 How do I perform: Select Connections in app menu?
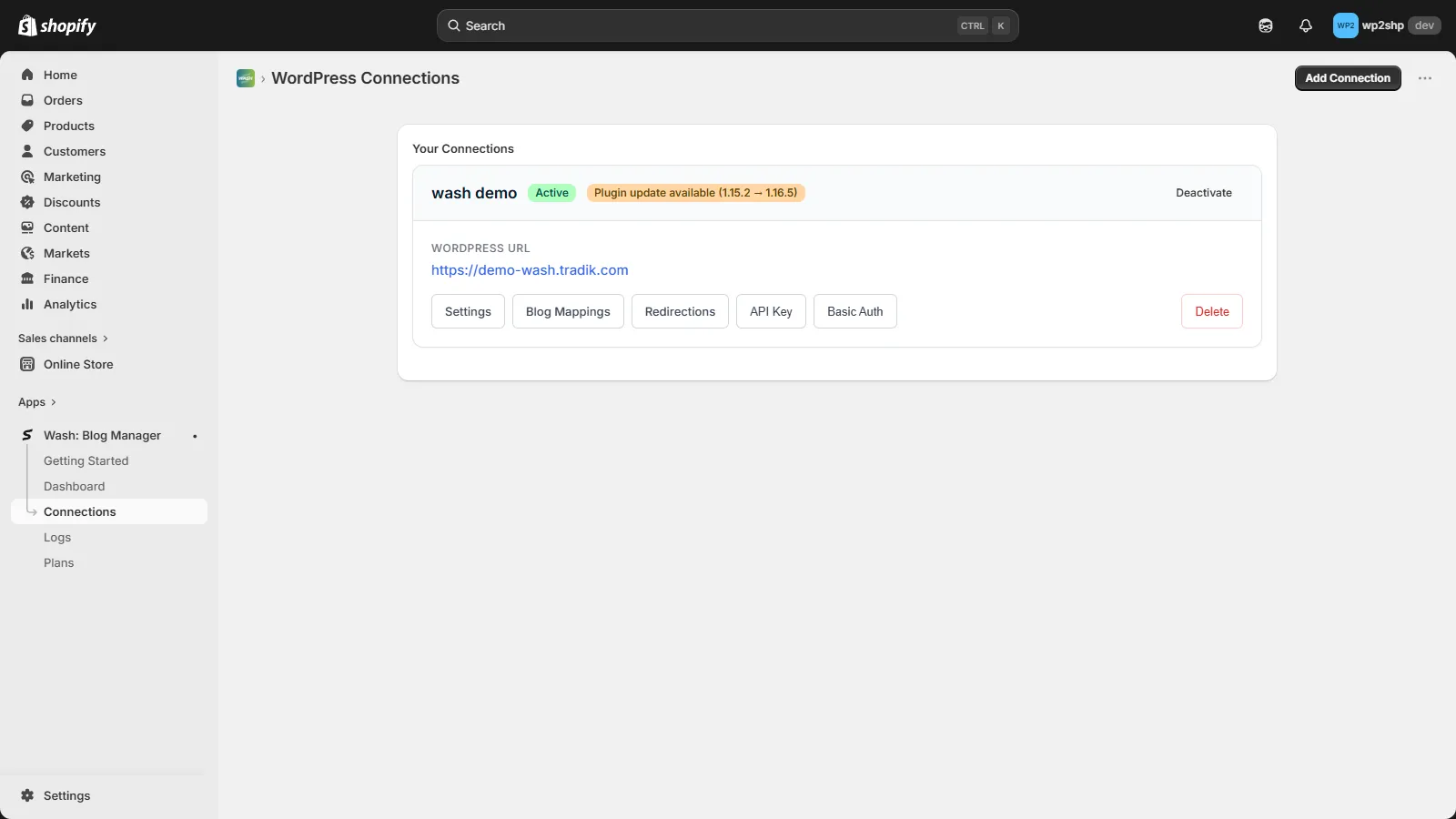[109, 511]
